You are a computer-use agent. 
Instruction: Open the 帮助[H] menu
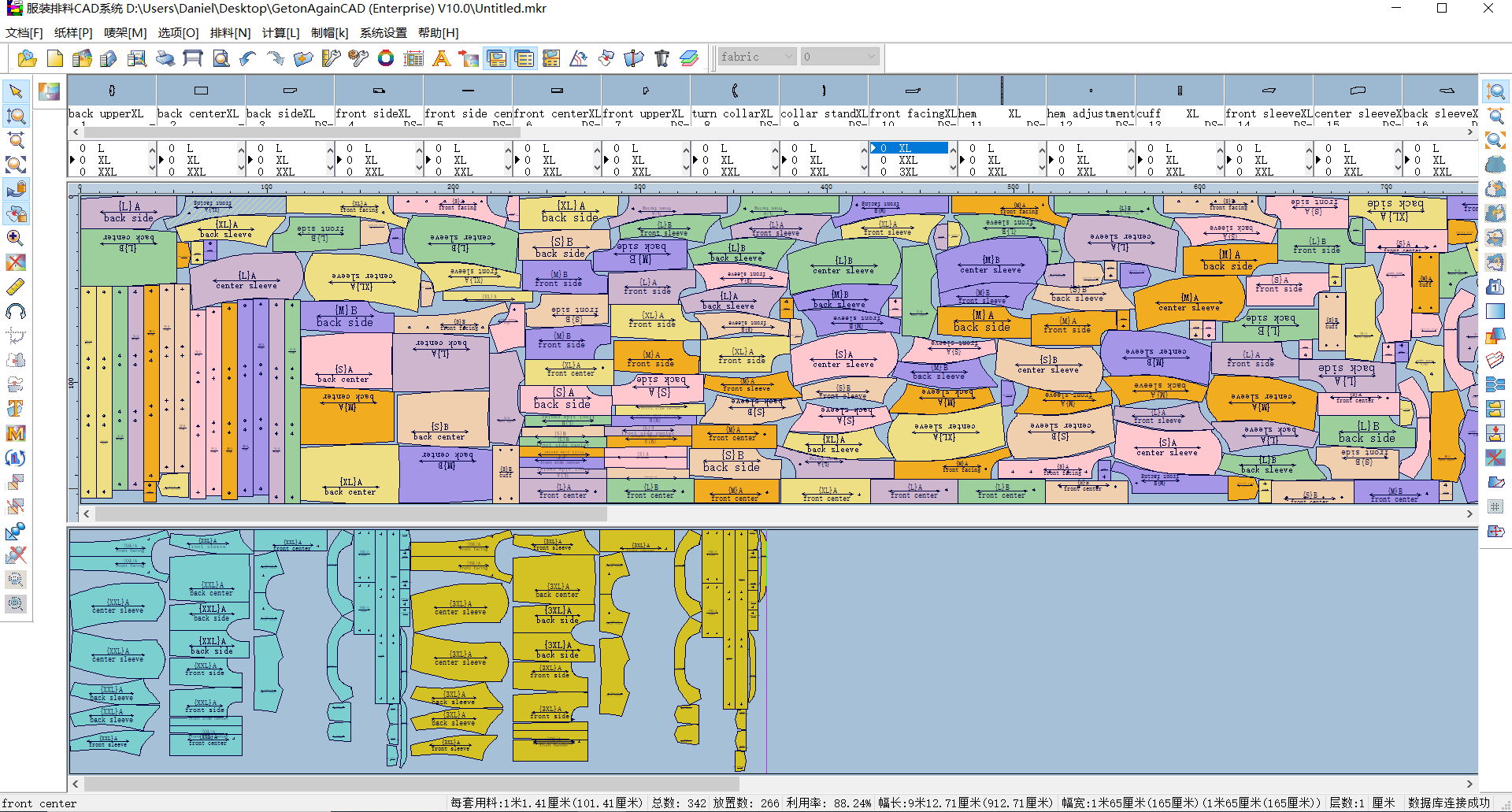click(x=438, y=32)
